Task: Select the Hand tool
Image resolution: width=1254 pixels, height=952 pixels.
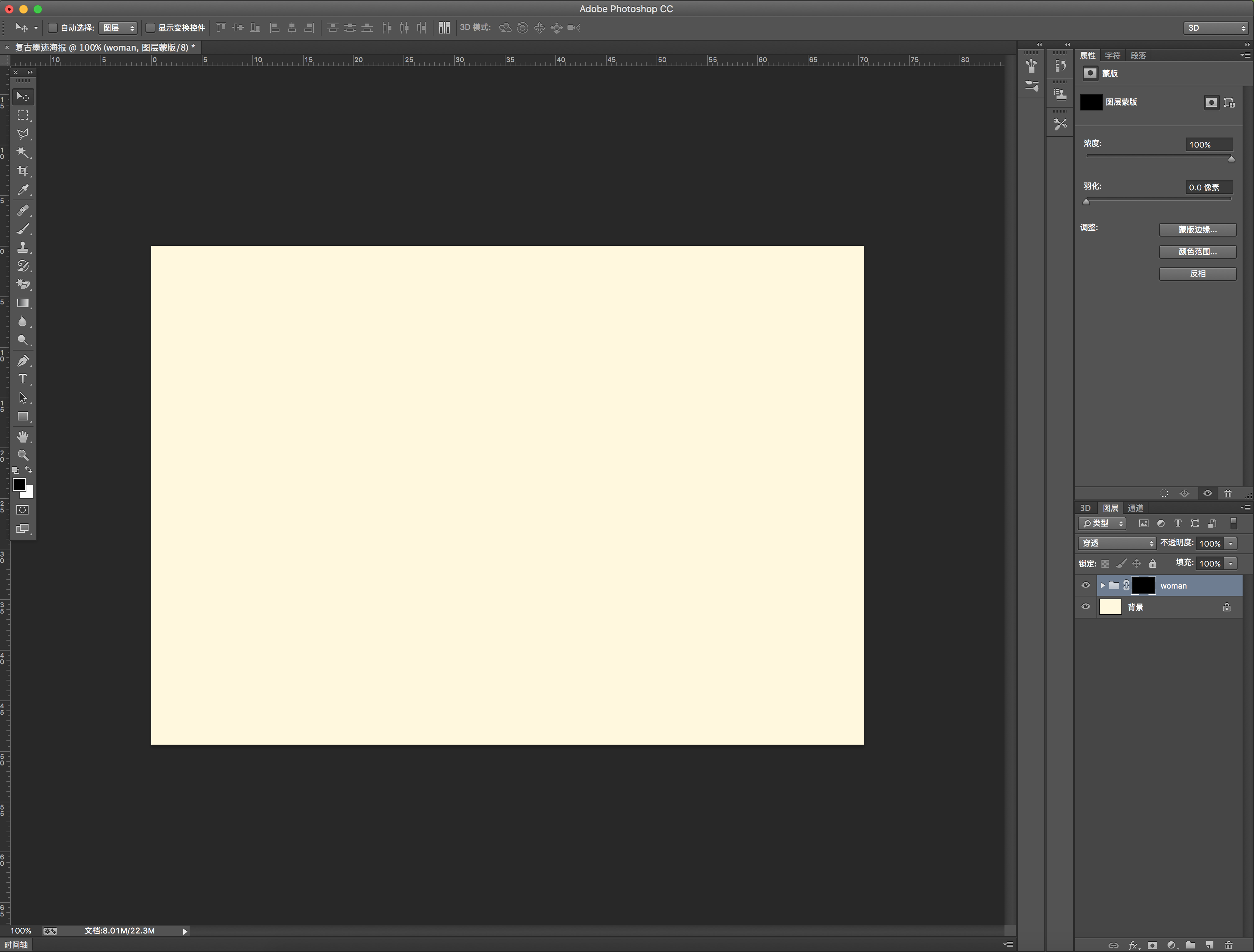Action: pos(23,436)
